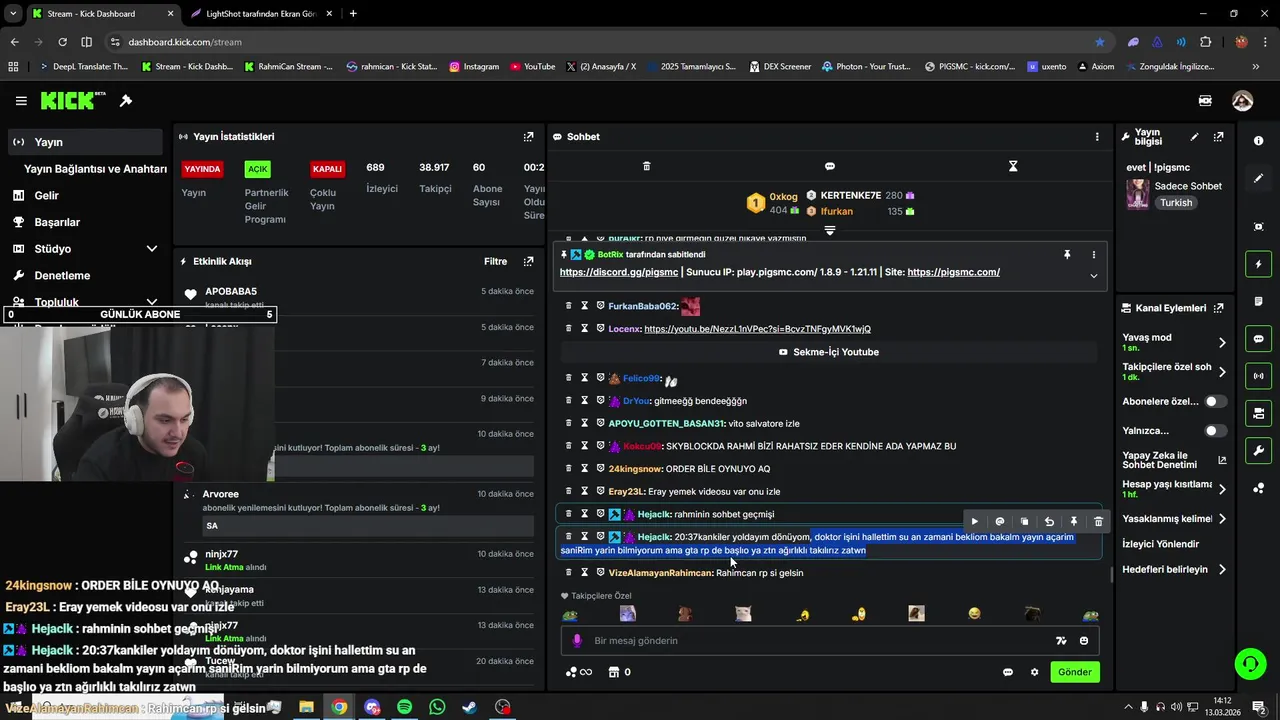Click the browser address bar
This screenshot has height=720, width=1280.
(x=600, y=42)
